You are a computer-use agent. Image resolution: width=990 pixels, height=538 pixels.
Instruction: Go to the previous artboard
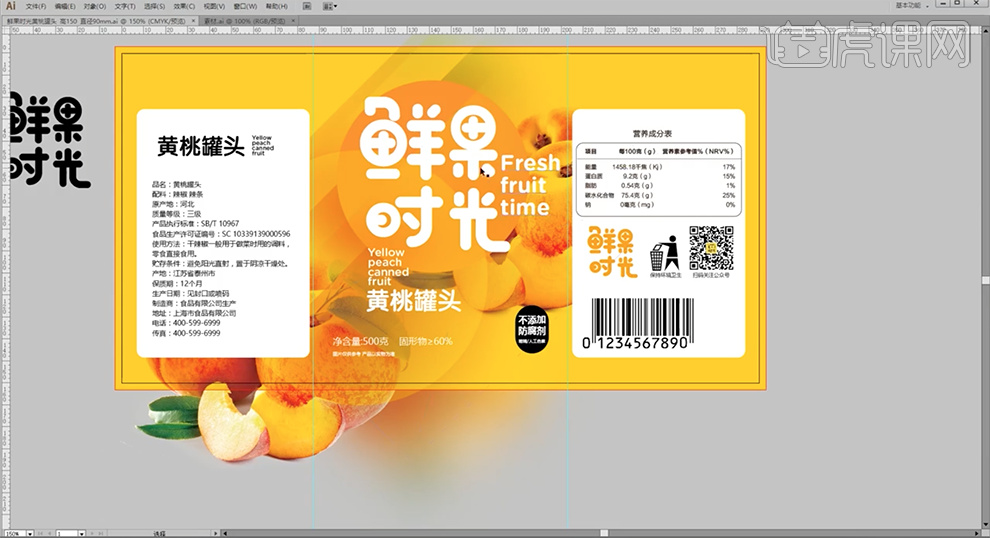tap(49, 534)
